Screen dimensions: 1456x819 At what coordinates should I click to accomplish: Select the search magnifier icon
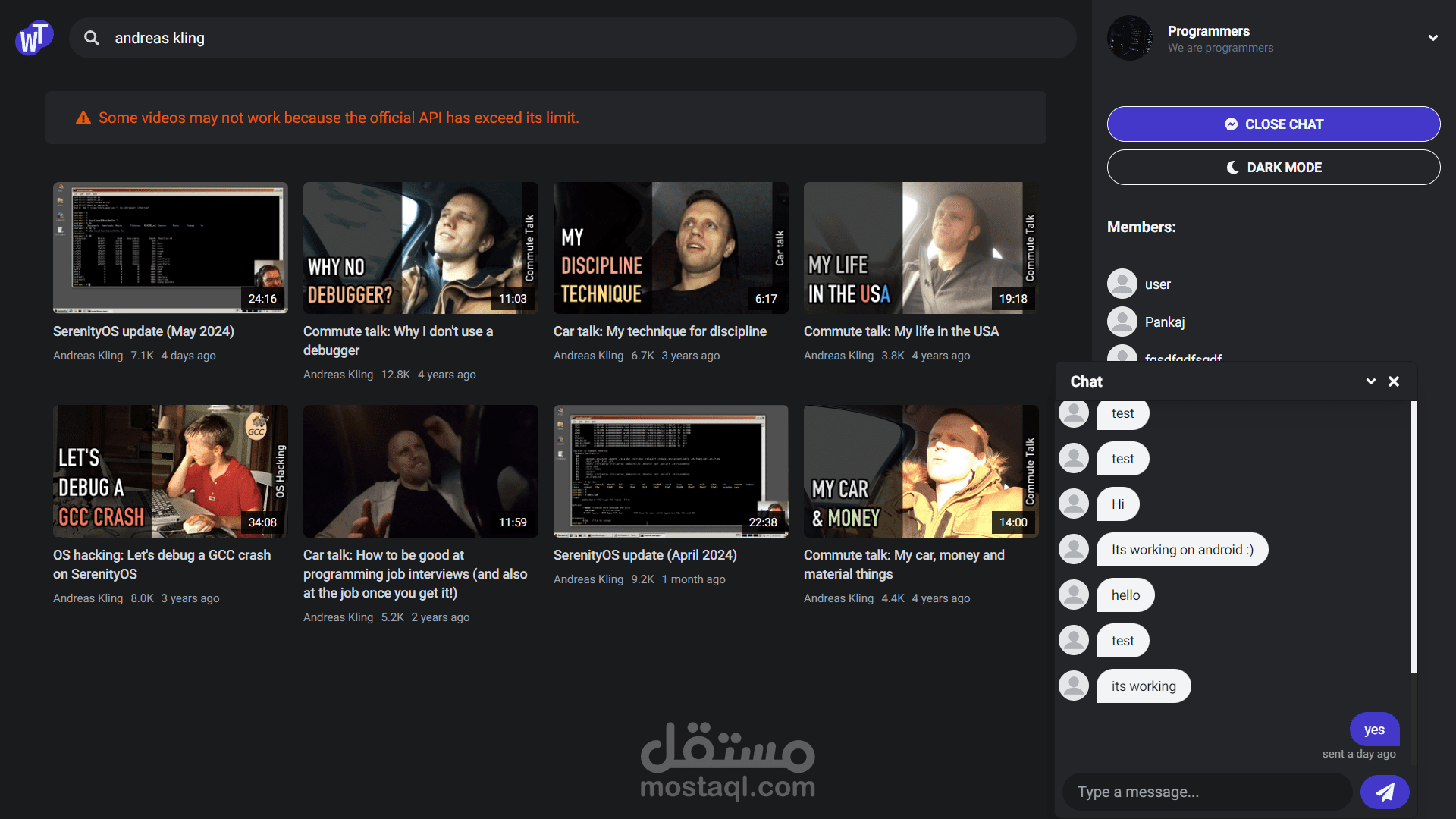91,38
